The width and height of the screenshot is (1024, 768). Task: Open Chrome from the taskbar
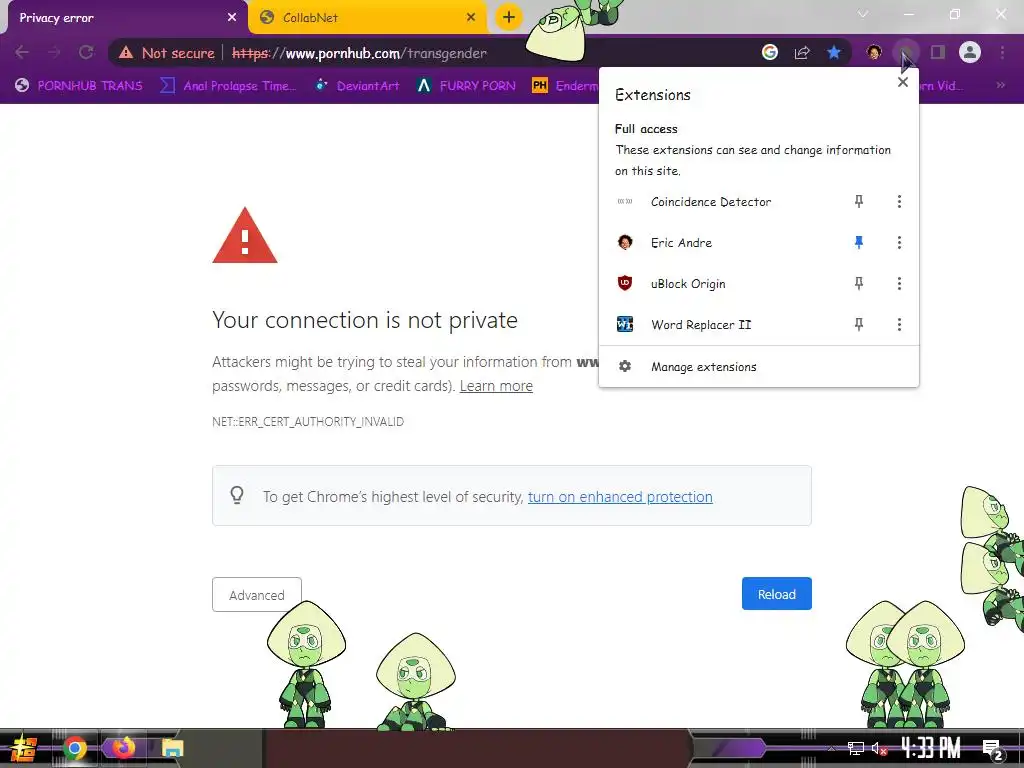tap(74, 748)
